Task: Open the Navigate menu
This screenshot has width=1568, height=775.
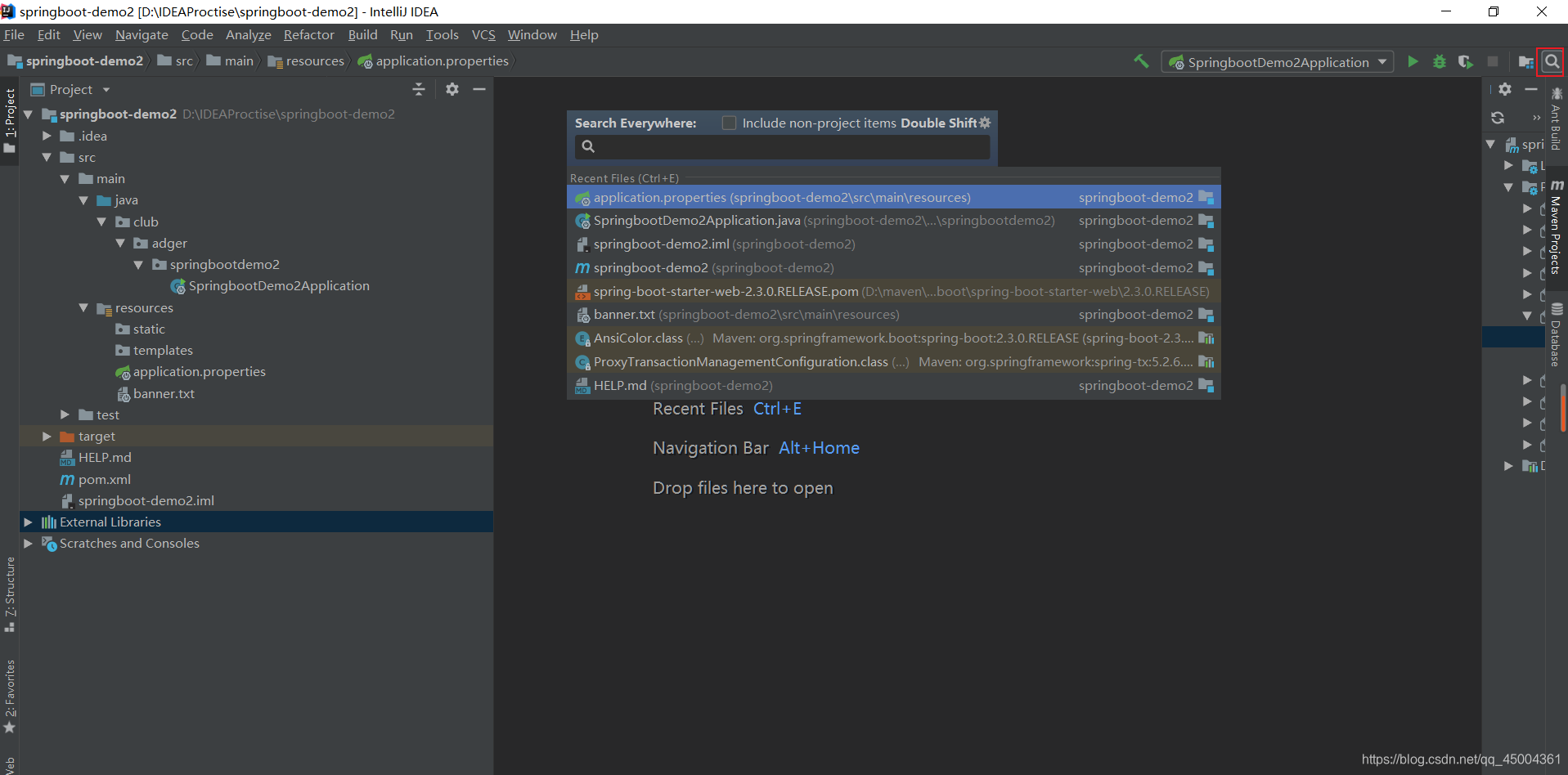Action: 142,34
